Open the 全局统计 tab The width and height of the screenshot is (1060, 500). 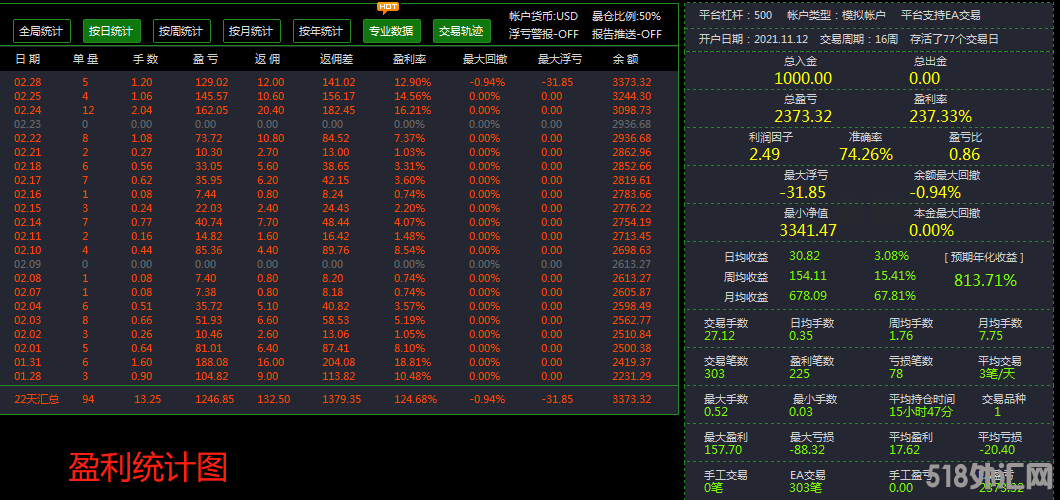coord(42,31)
